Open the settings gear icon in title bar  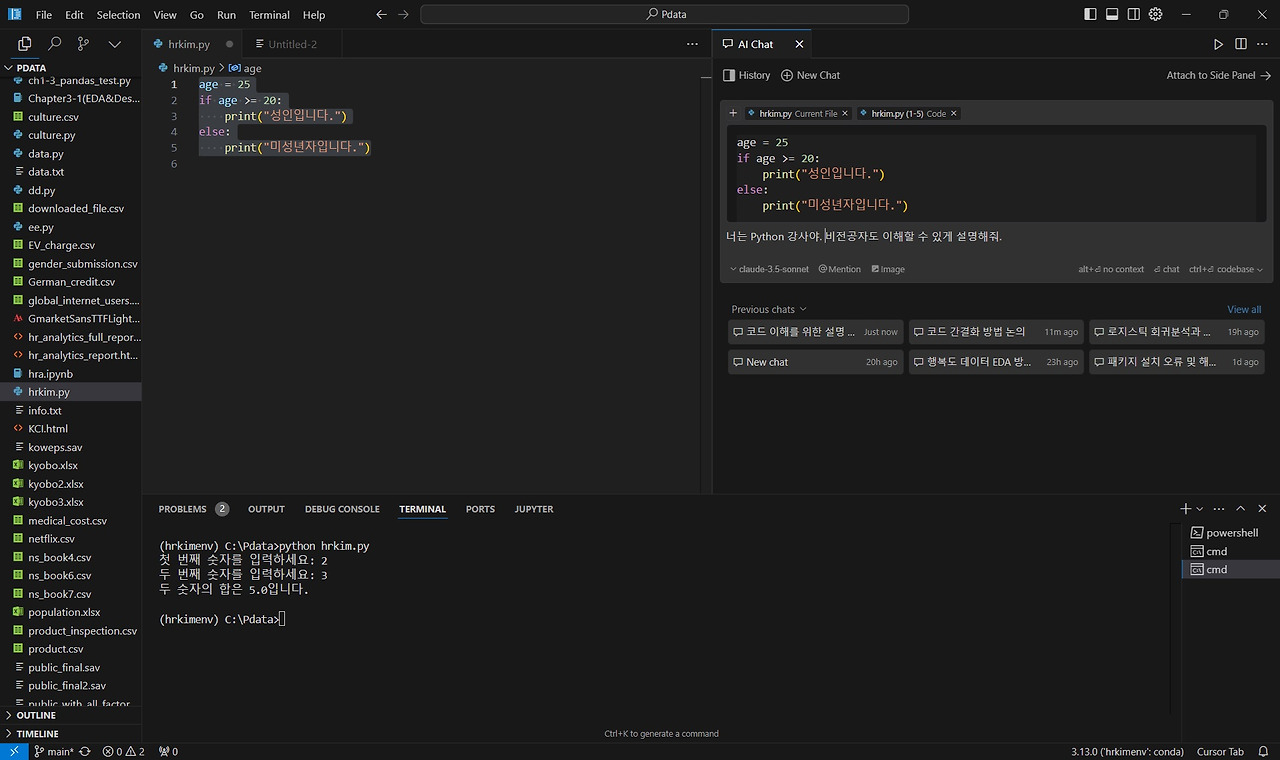1156,15
